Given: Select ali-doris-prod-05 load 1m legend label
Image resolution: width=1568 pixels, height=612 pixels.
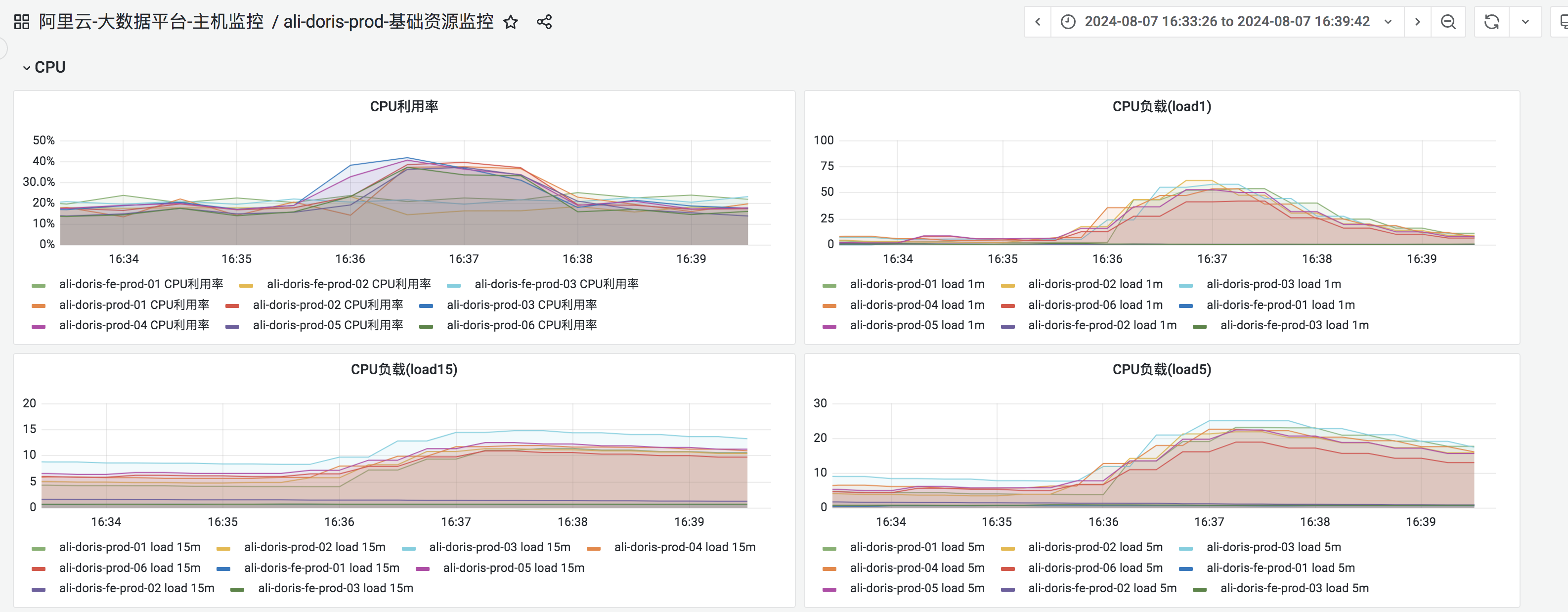Looking at the screenshot, I should 917,326.
